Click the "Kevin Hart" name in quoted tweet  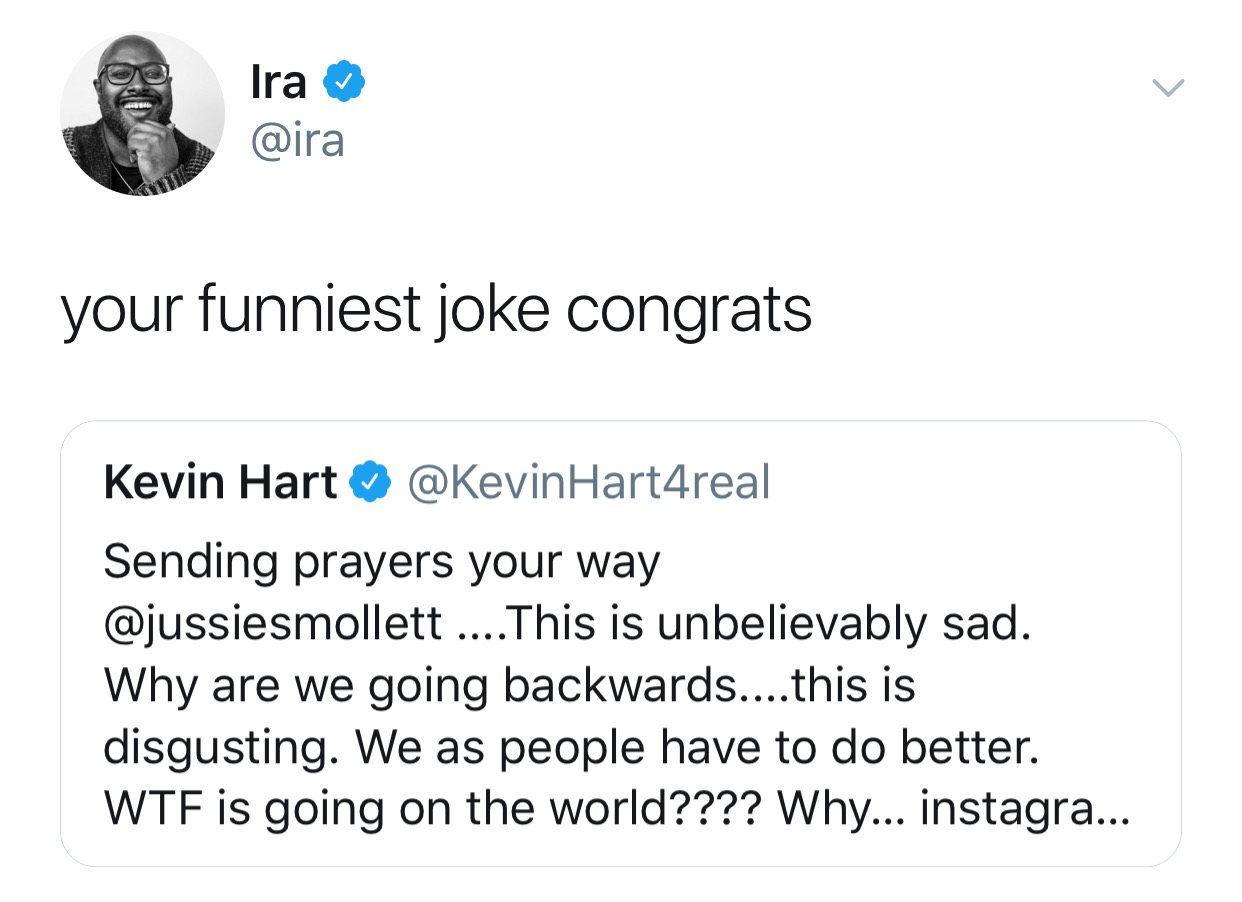(220, 484)
